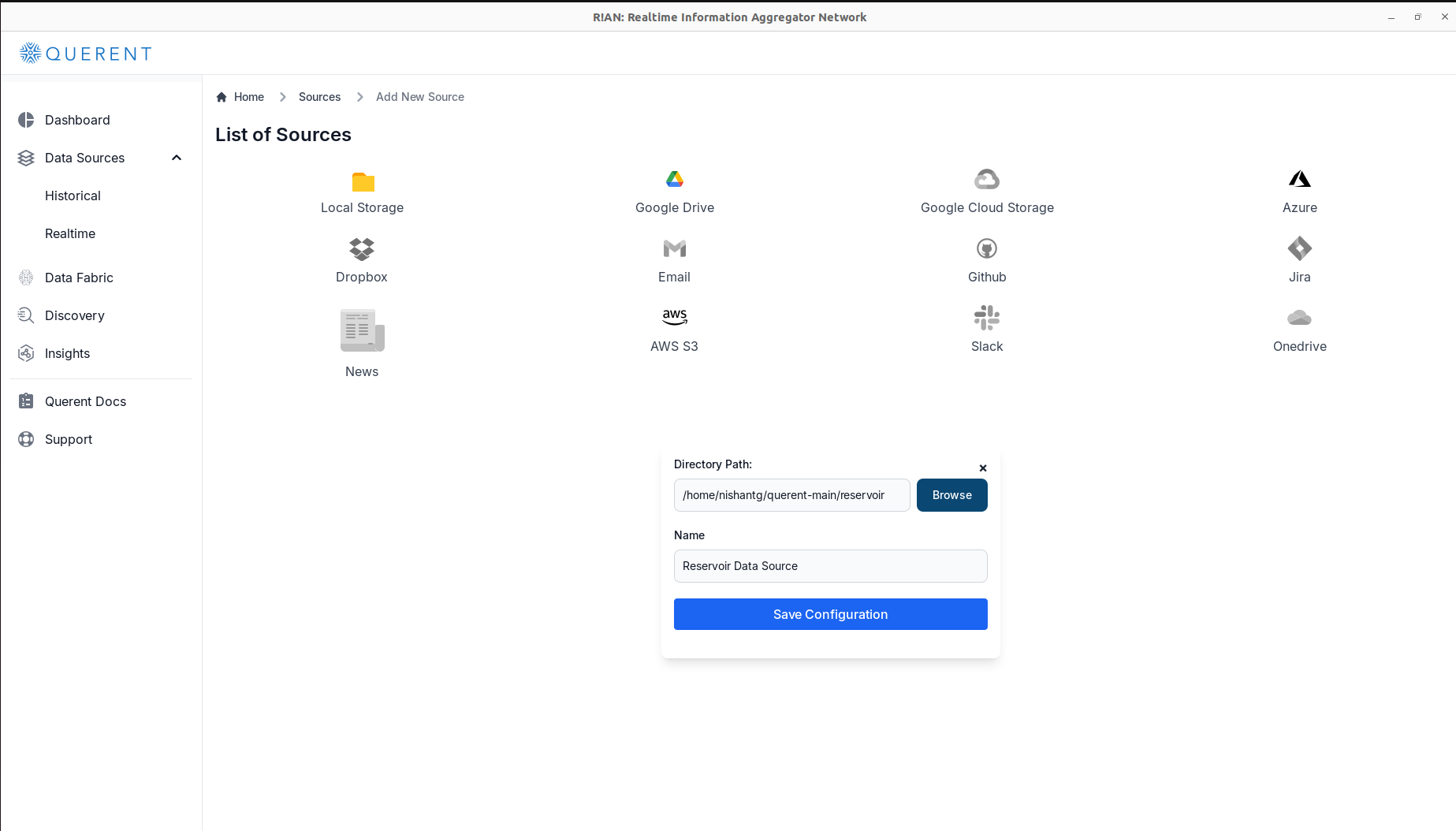Click the Querent Docs clipboard icon
1456x831 pixels.
[26, 401]
